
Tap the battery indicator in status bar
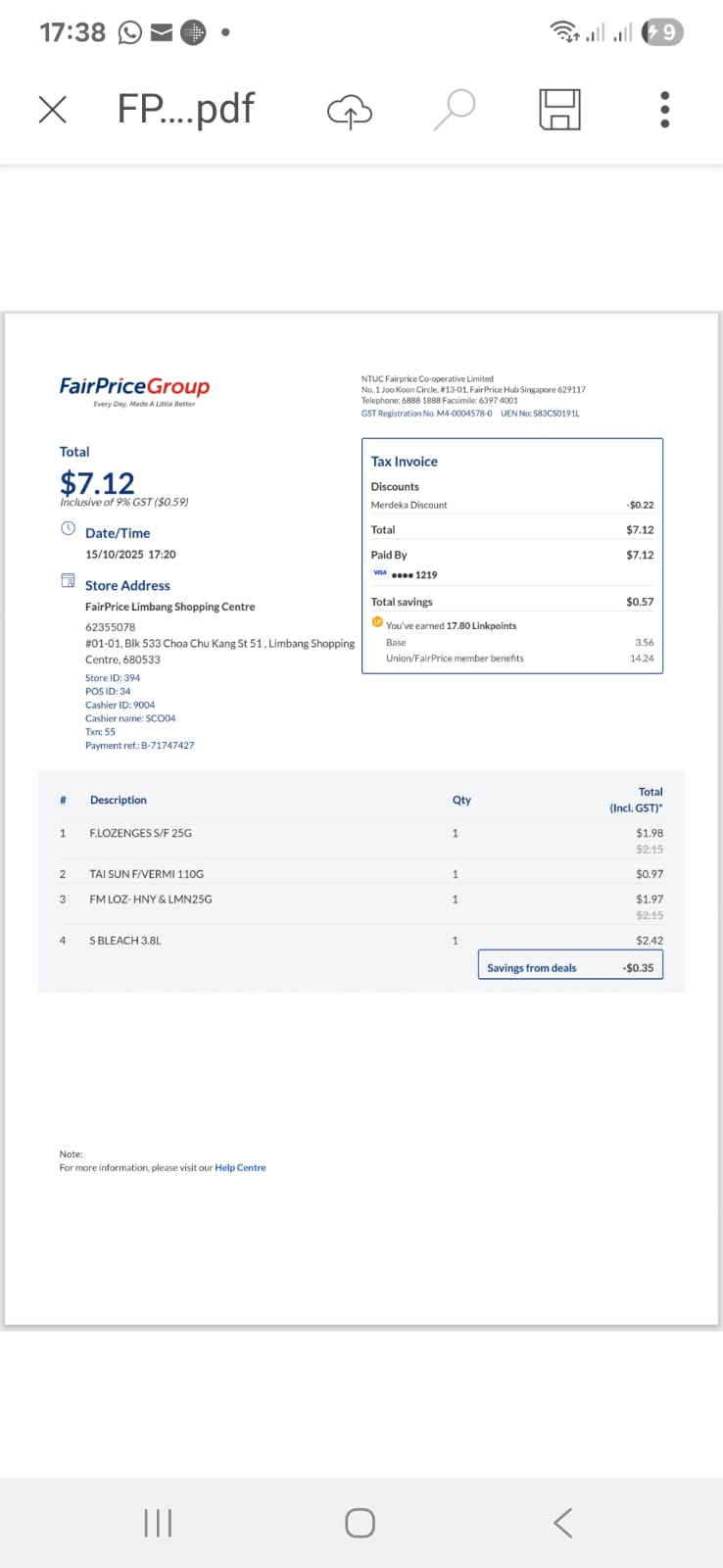(662, 32)
